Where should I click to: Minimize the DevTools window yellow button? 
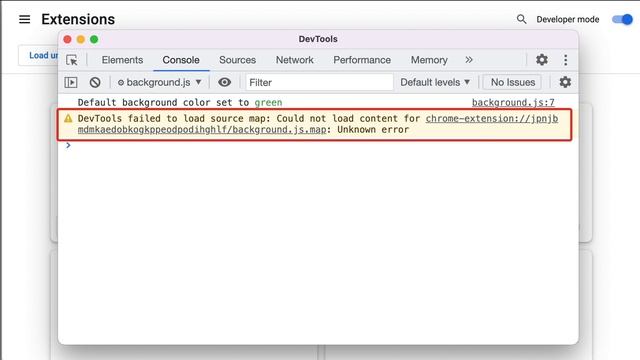(x=81, y=39)
